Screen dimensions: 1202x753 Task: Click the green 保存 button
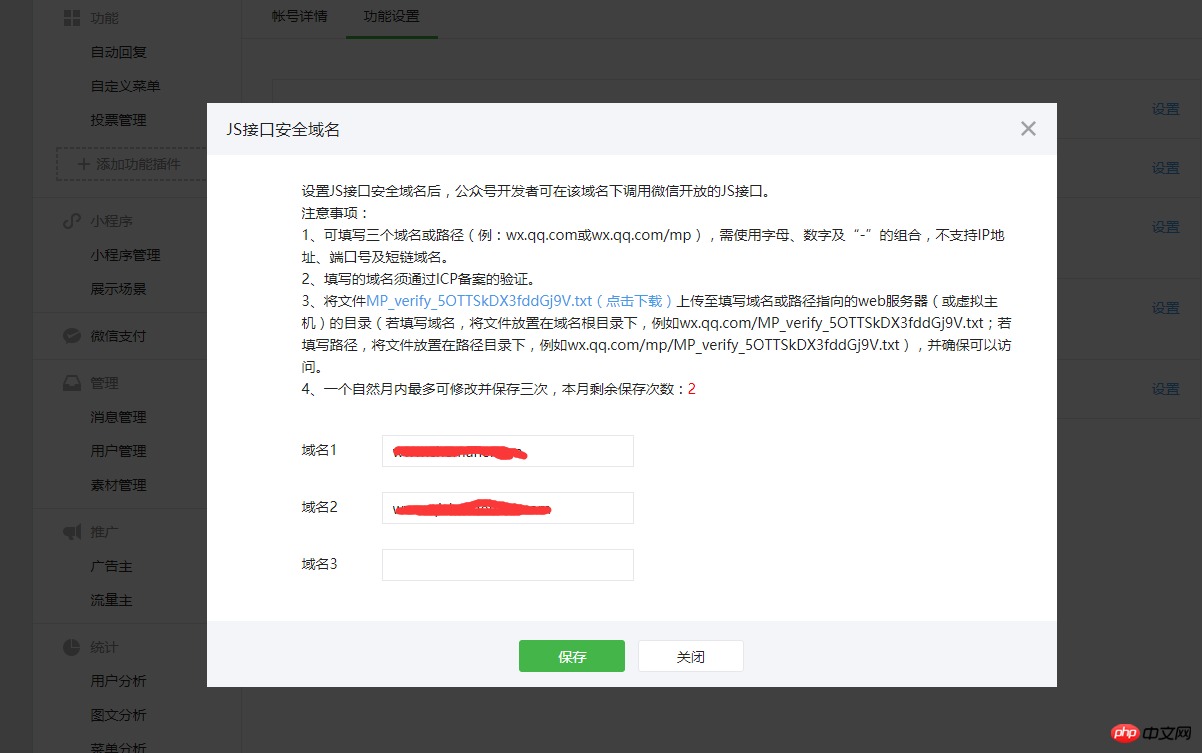(571, 657)
